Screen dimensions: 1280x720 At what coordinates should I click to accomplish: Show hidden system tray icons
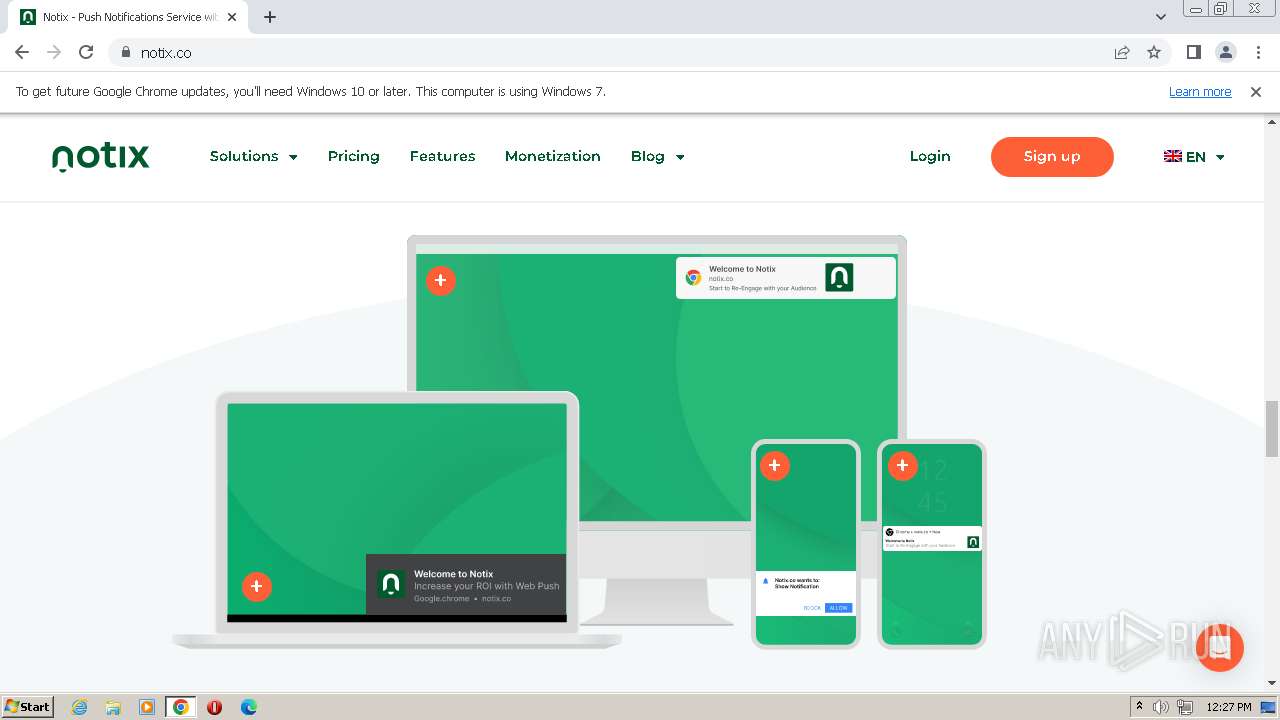pyautogui.click(x=1139, y=707)
